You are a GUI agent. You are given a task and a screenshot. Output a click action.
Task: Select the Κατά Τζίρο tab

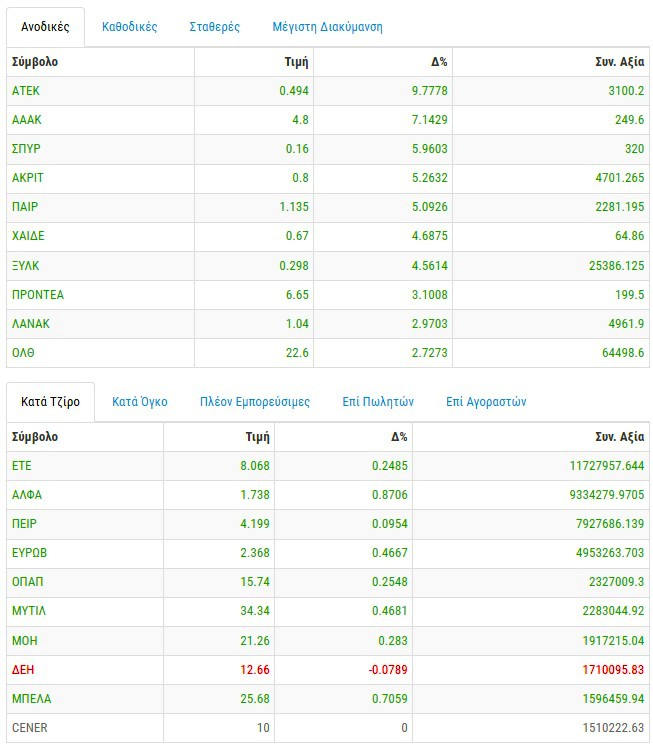coord(50,402)
